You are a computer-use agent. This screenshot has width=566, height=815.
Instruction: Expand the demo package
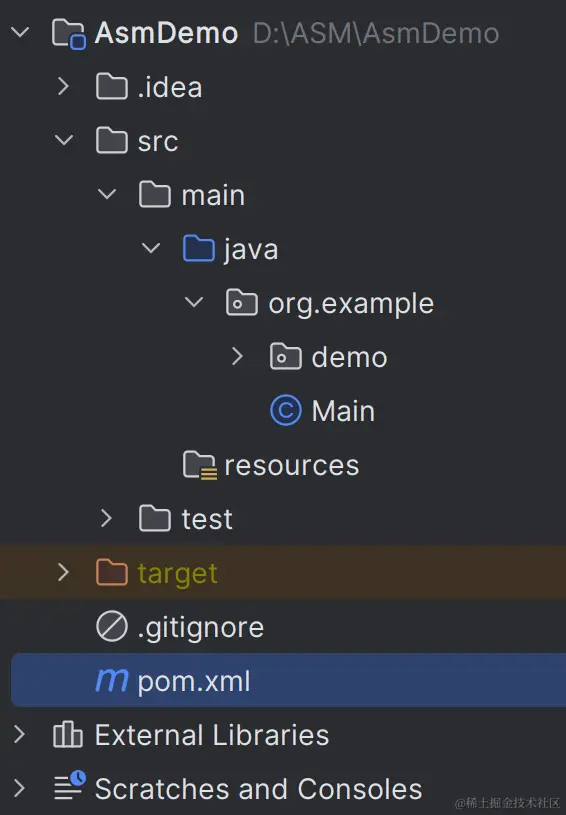pos(237,357)
